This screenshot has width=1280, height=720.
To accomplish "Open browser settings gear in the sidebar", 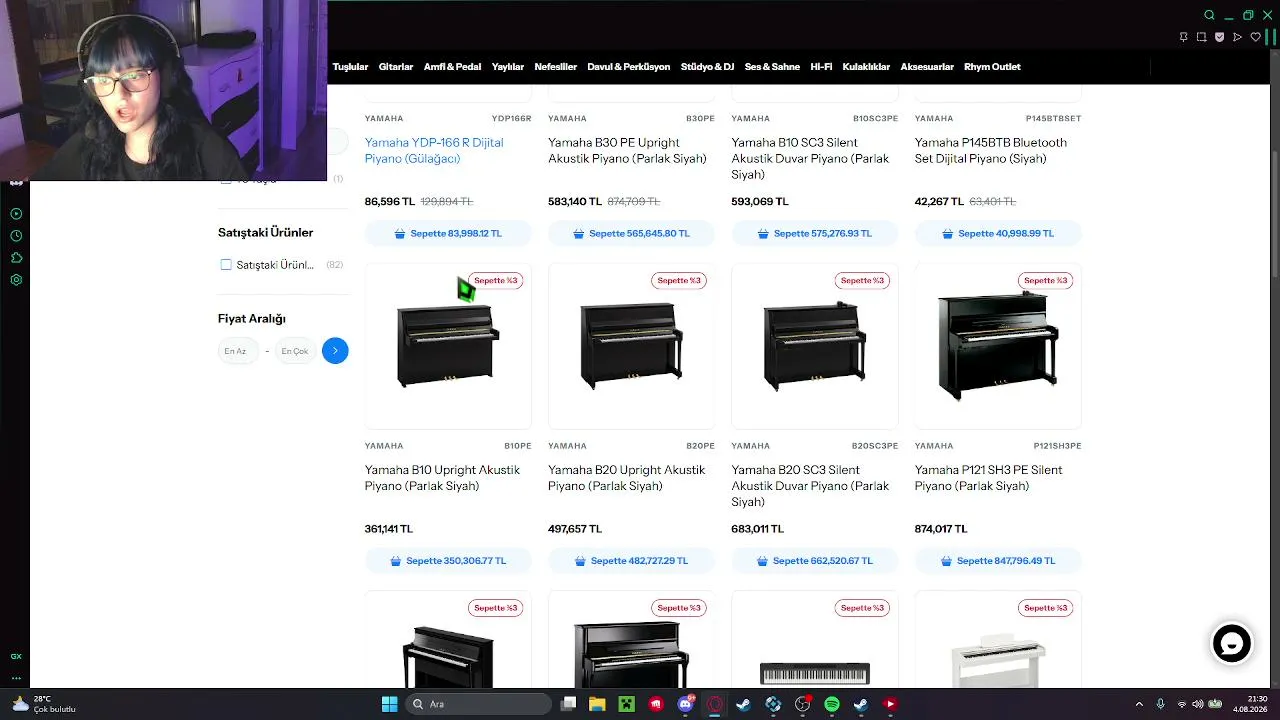I will tap(16, 280).
